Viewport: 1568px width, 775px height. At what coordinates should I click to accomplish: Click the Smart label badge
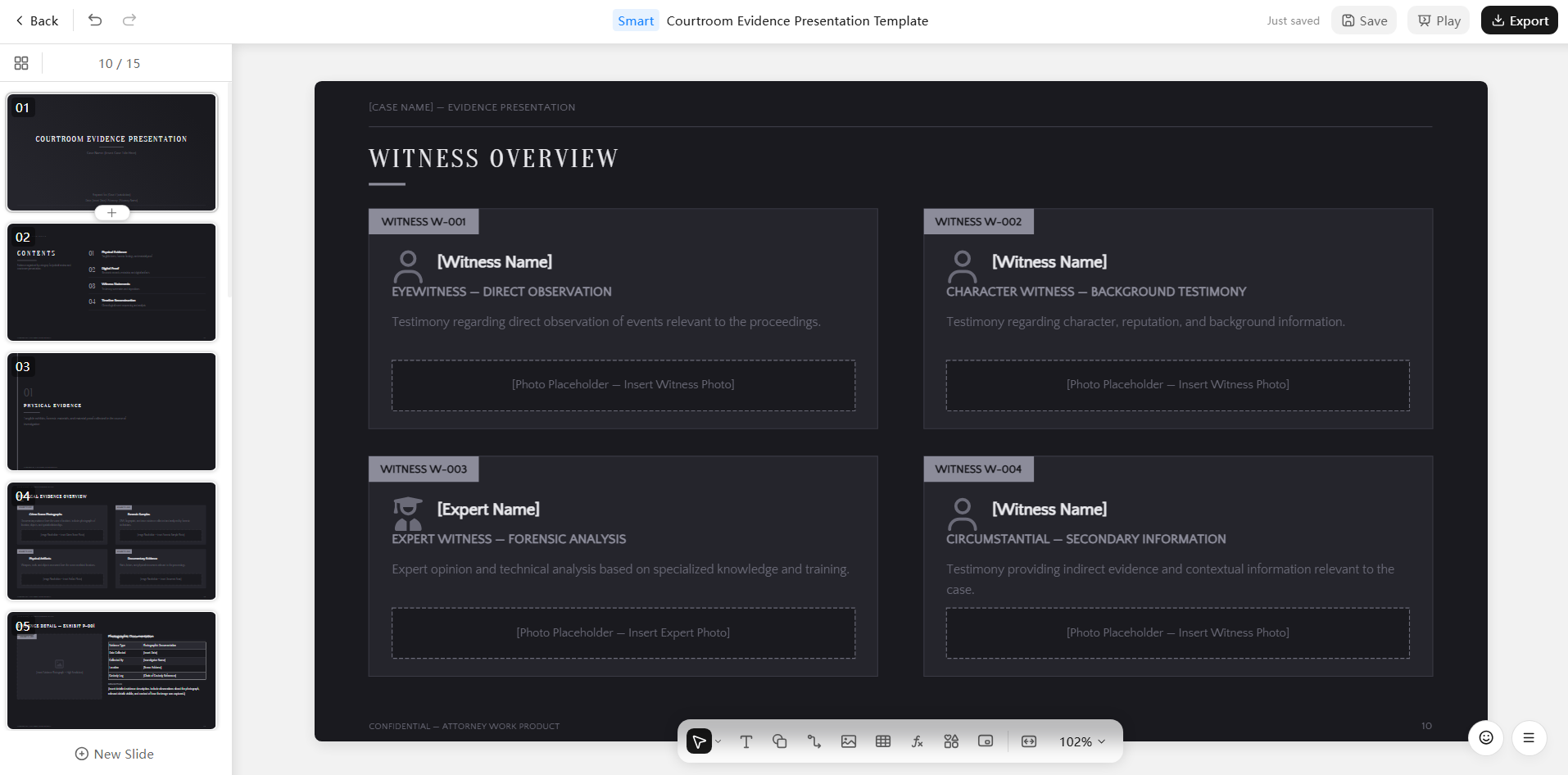point(636,20)
